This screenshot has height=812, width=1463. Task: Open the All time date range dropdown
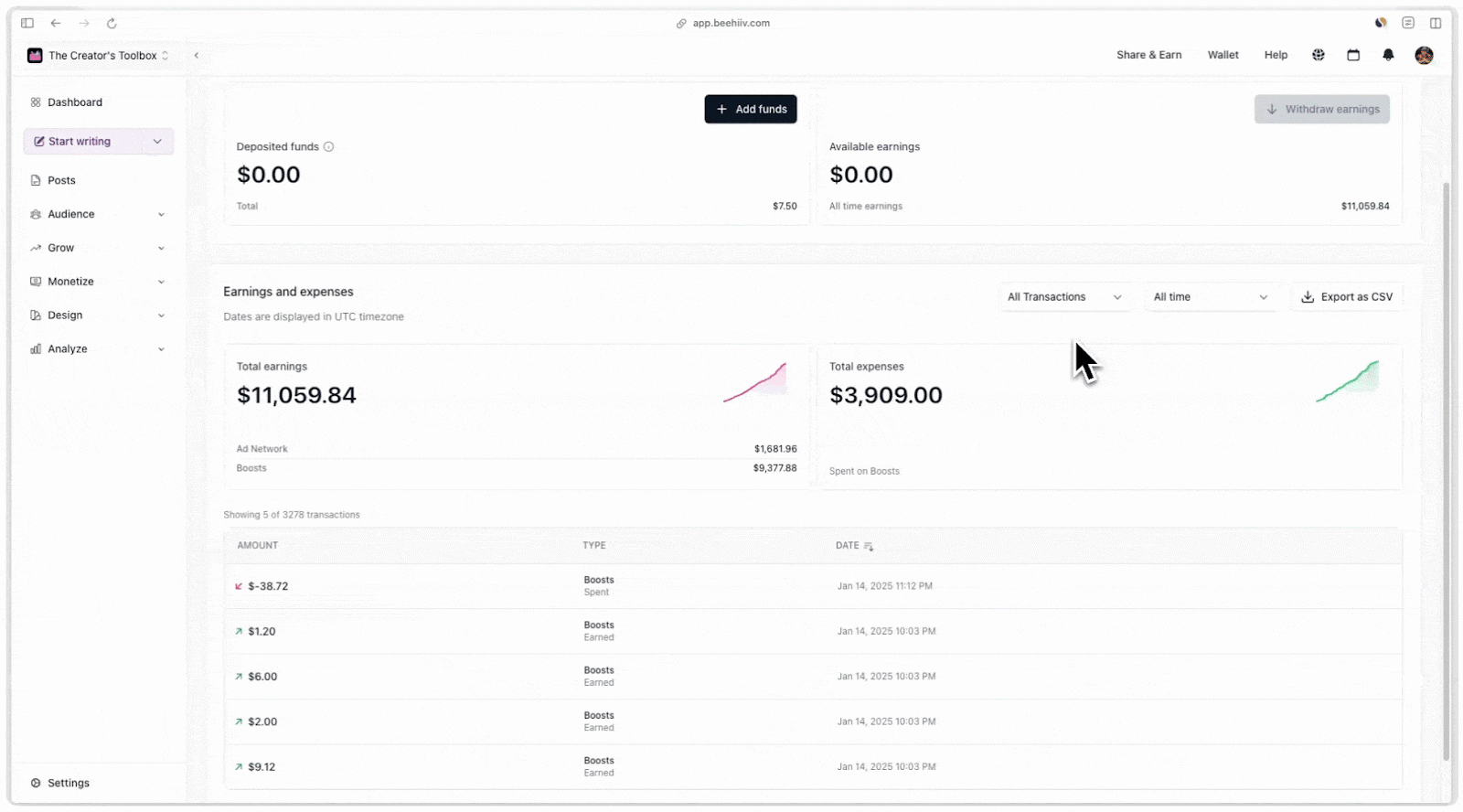pyautogui.click(x=1210, y=297)
